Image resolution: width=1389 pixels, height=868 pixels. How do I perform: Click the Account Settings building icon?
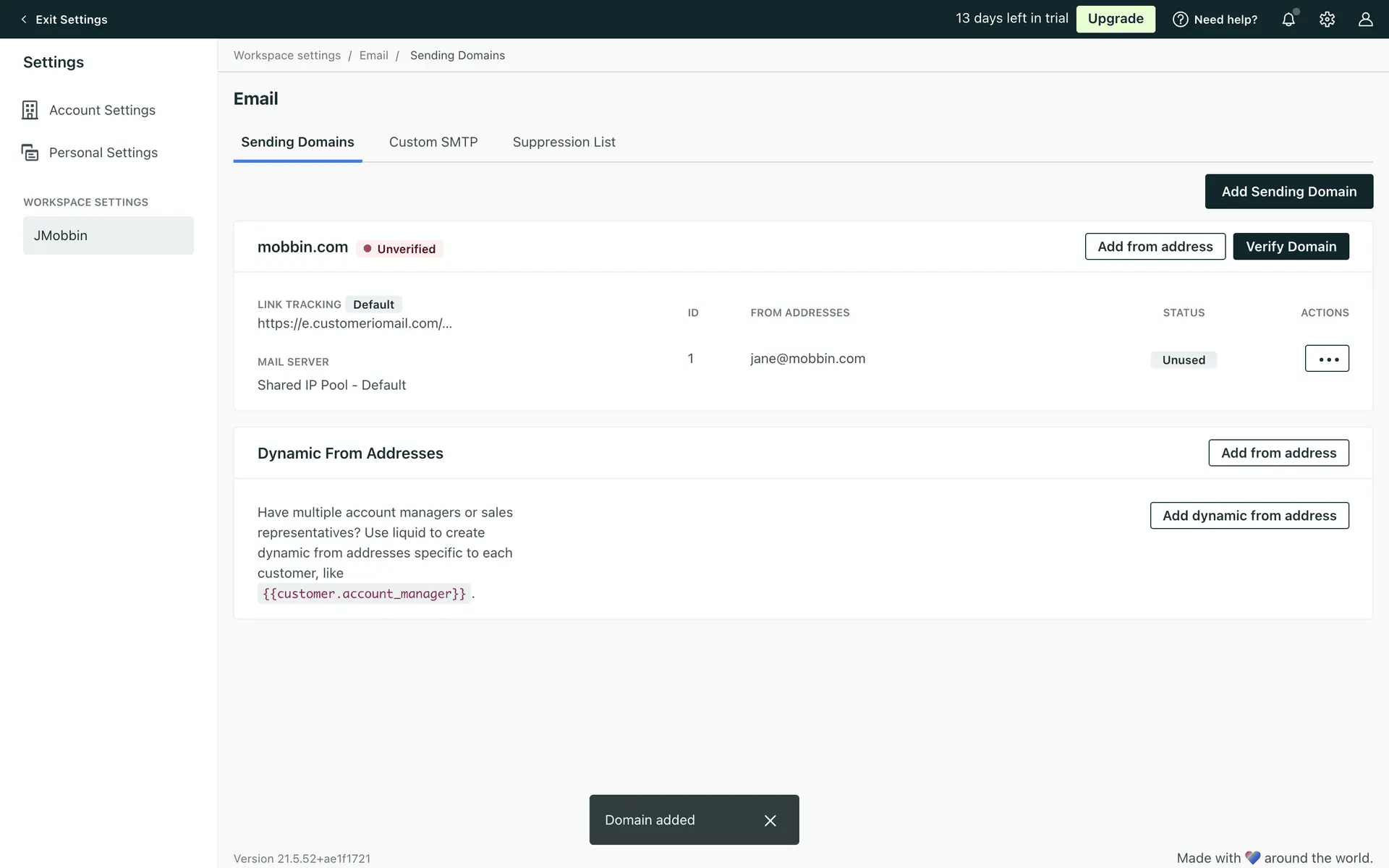pyautogui.click(x=30, y=110)
